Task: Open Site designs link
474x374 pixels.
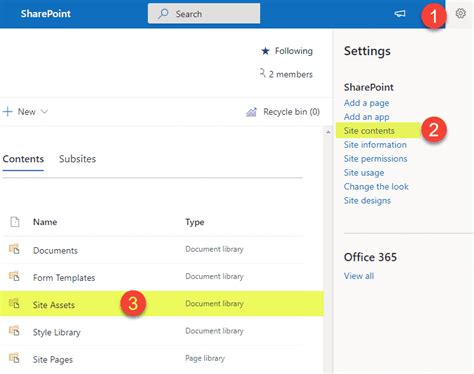Action: coord(367,201)
